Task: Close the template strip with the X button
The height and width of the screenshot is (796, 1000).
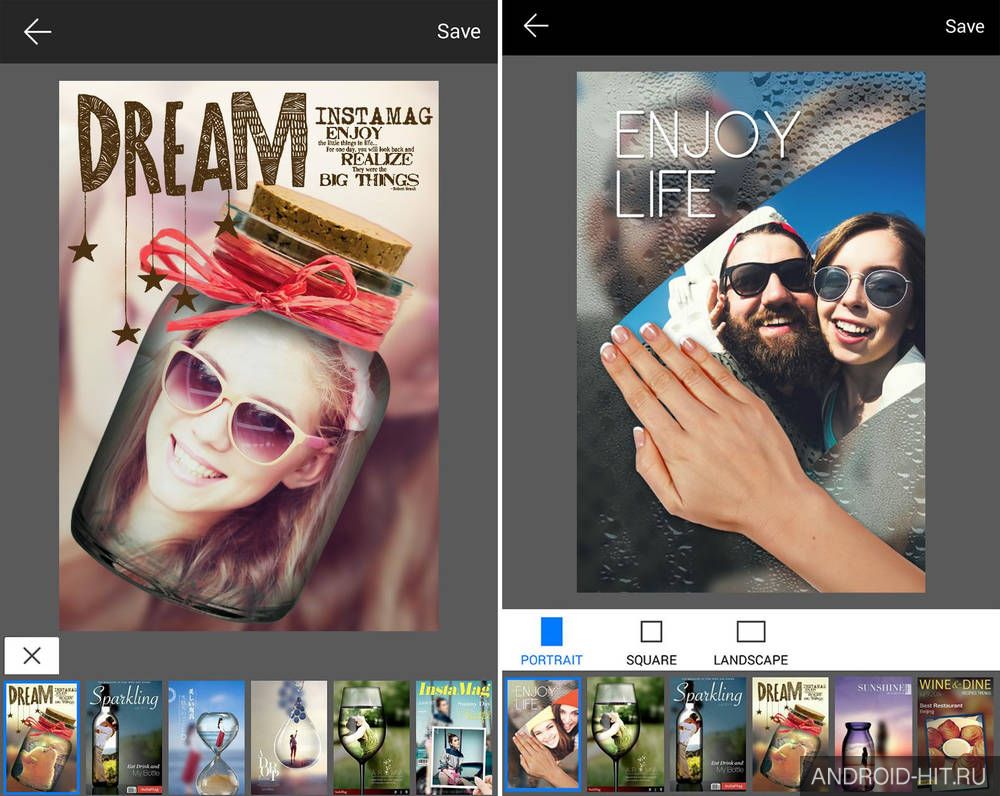Action: 31,655
